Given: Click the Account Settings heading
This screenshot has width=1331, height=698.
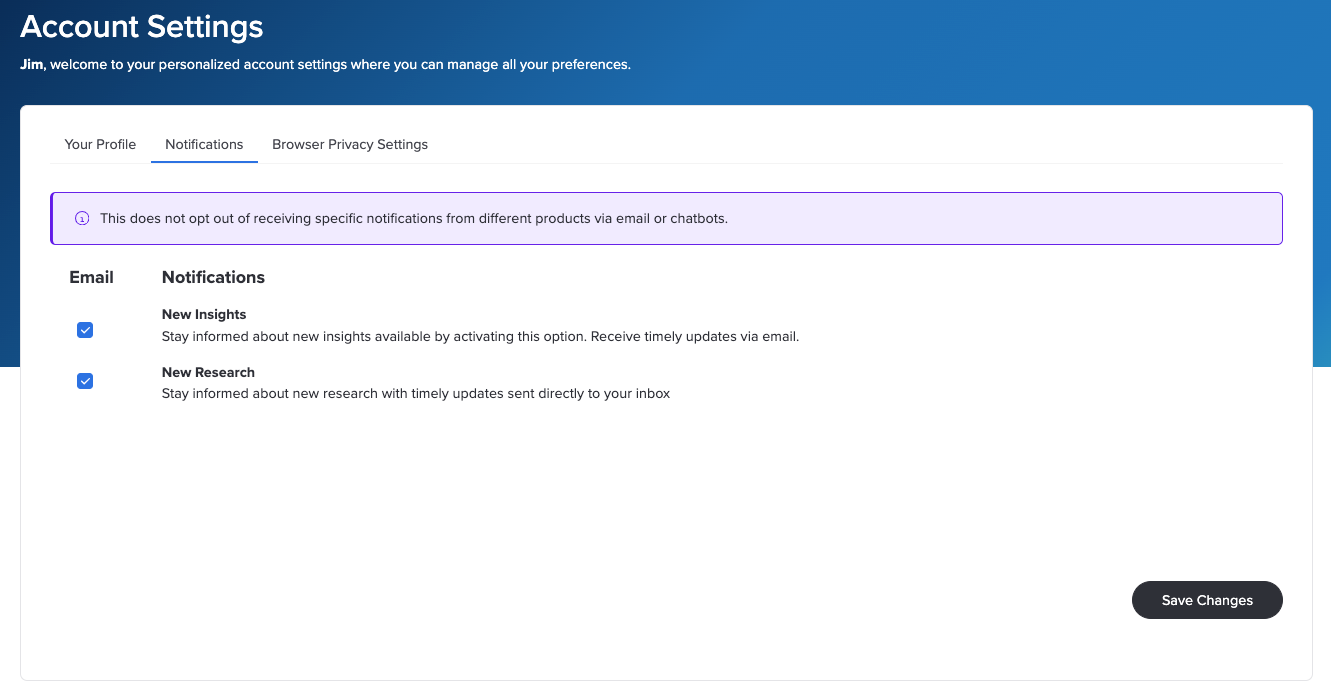Looking at the screenshot, I should click(x=142, y=27).
